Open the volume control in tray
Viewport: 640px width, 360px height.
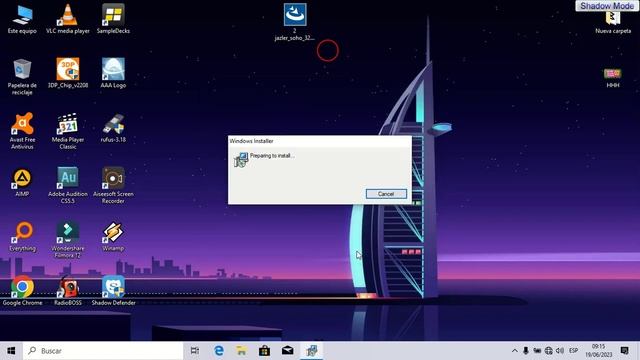tap(560, 351)
